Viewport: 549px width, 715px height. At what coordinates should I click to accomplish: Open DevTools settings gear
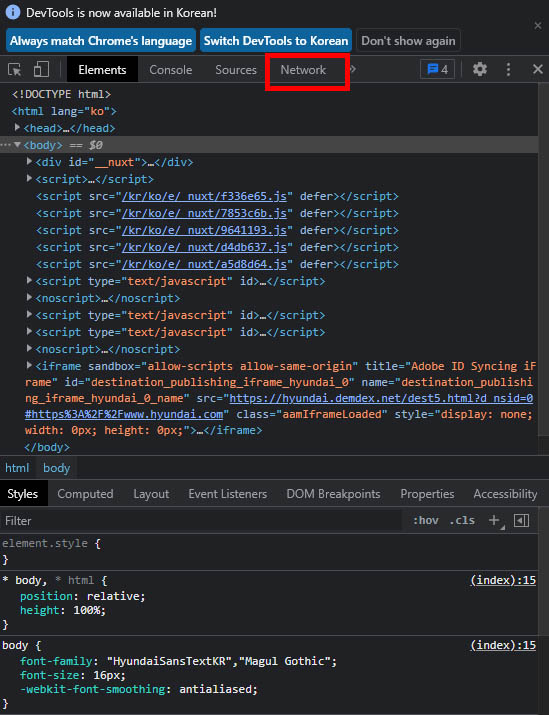click(480, 69)
